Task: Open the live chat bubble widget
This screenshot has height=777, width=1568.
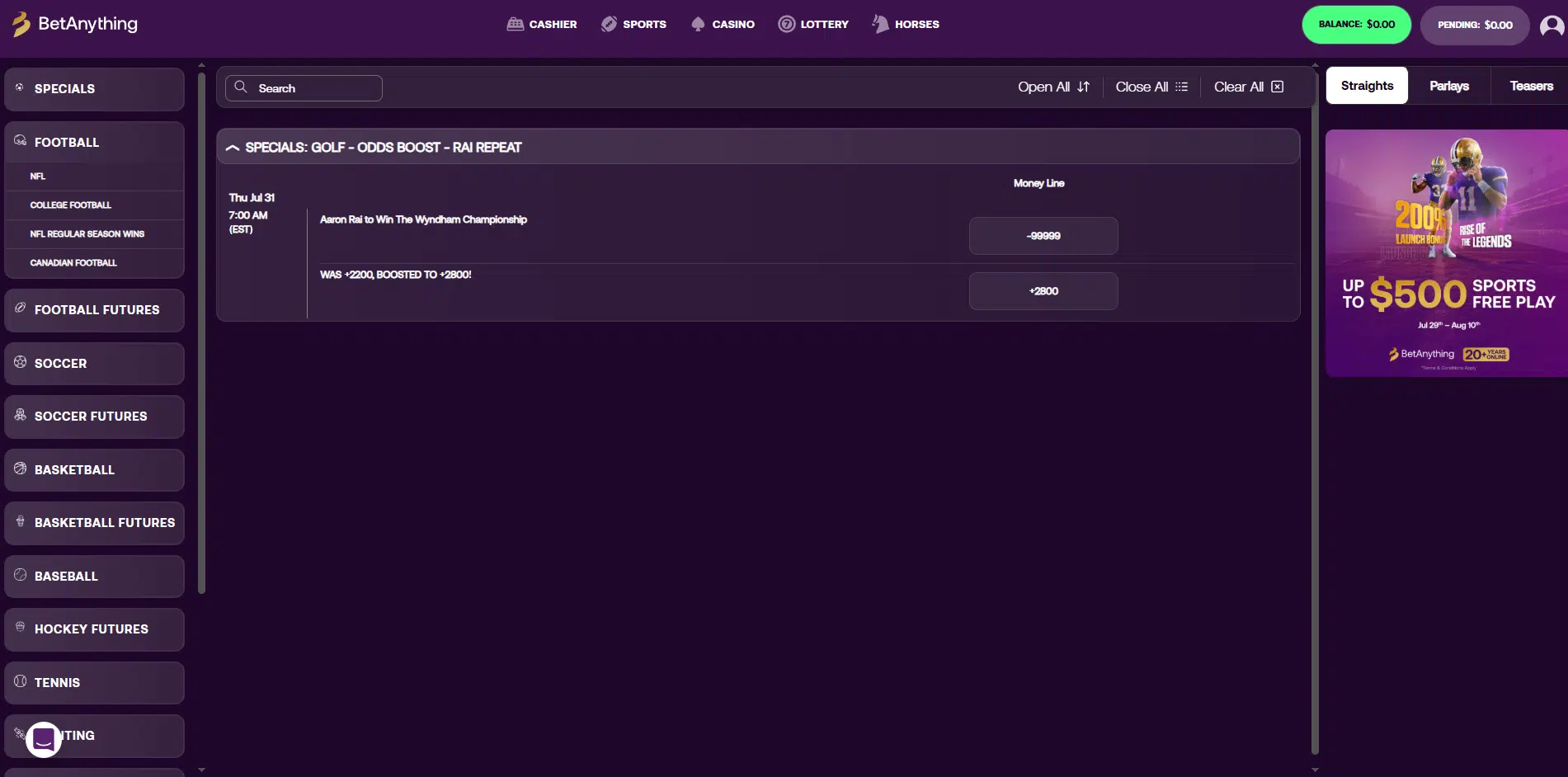Action: 44,740
